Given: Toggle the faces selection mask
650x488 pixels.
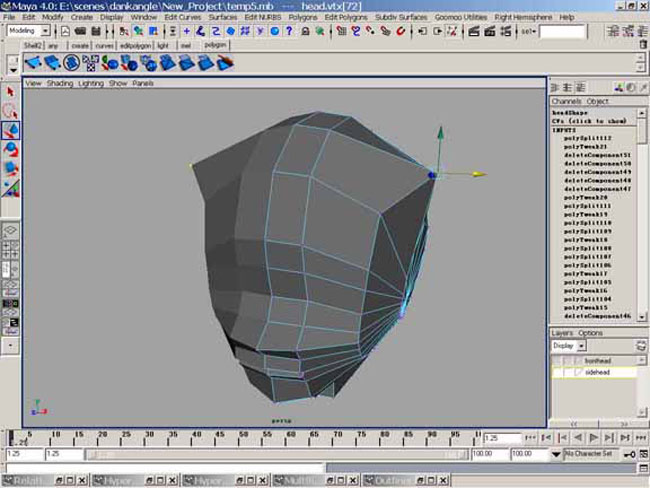Looking at the screenshot, I should [230, 31].
